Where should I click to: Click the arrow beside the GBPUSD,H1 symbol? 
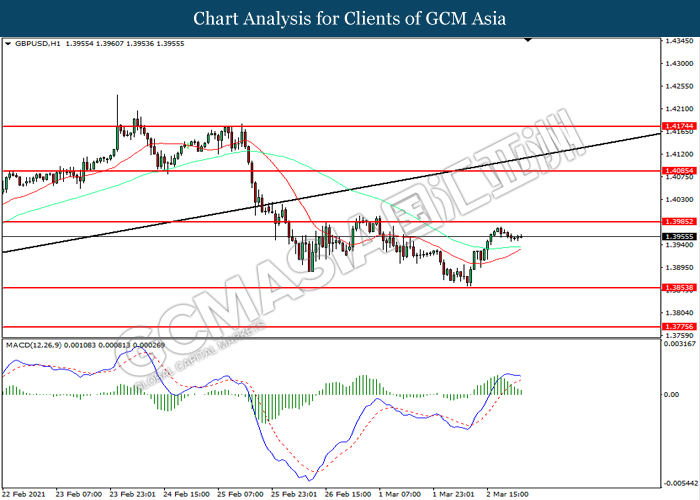(9, 44)
